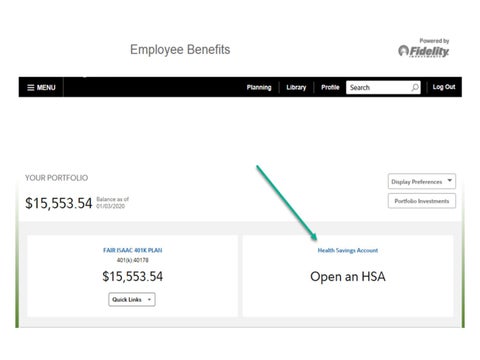Open the FAIR ISAAC 401K PLAN link

133,250
